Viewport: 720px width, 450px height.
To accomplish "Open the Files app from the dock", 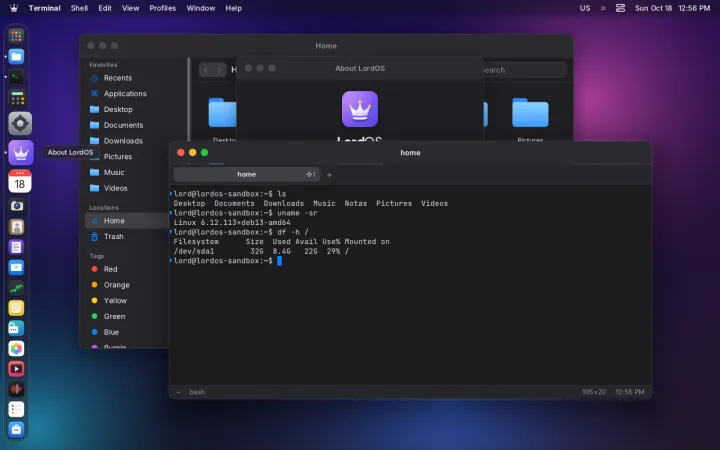I will 16,56.
